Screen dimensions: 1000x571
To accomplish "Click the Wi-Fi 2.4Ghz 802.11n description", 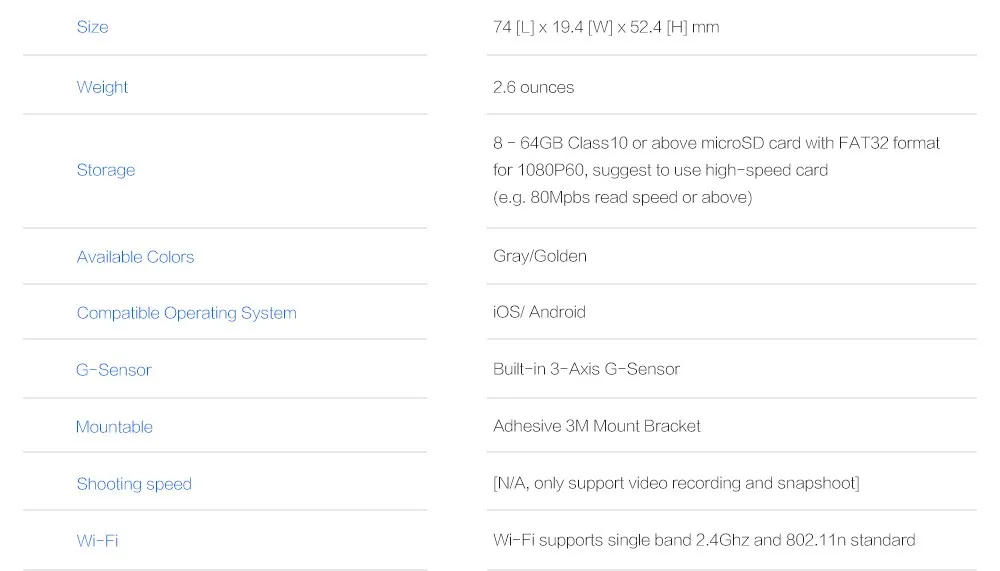I will click(704, 540).
